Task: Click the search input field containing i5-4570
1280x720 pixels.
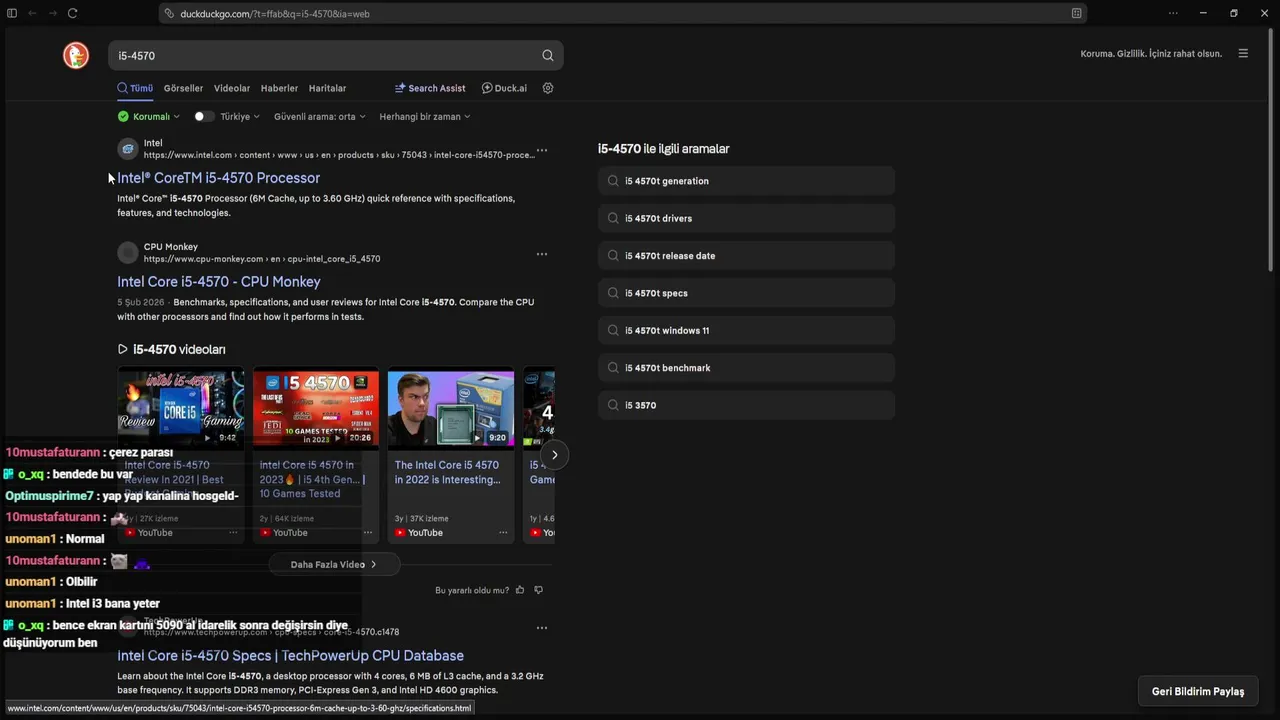Action: click(325, 56)
